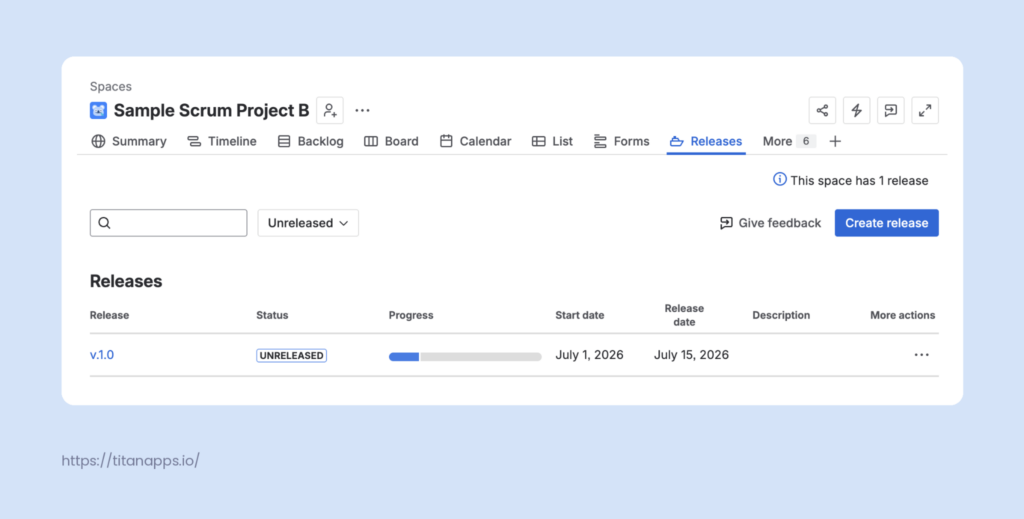The image size is (1024, 519).
Task: Click the Sample Scrum Project B title
Action: click(211, 110)
